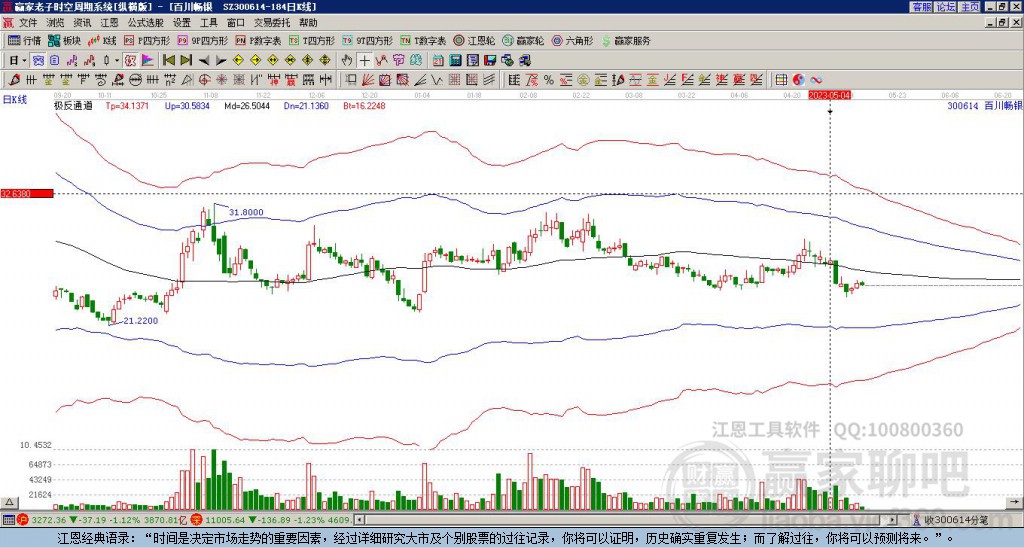Viewport: 1024px width, 548px height.
Task: Click the save floppy disk icon
Action: pyautogui.click(x=490, y=61)
